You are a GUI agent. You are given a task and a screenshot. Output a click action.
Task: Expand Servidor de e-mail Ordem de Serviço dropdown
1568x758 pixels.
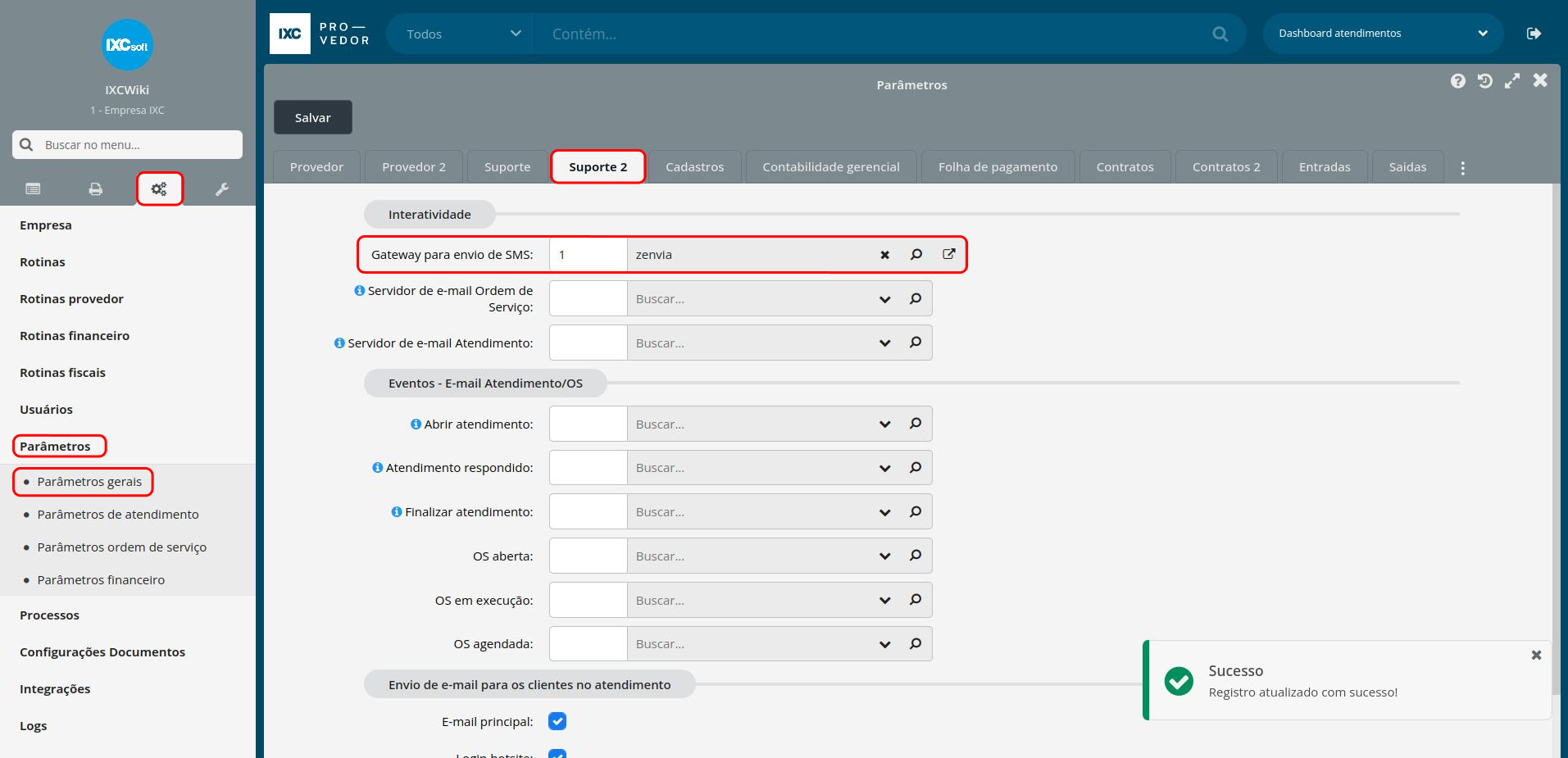point(884,299)
